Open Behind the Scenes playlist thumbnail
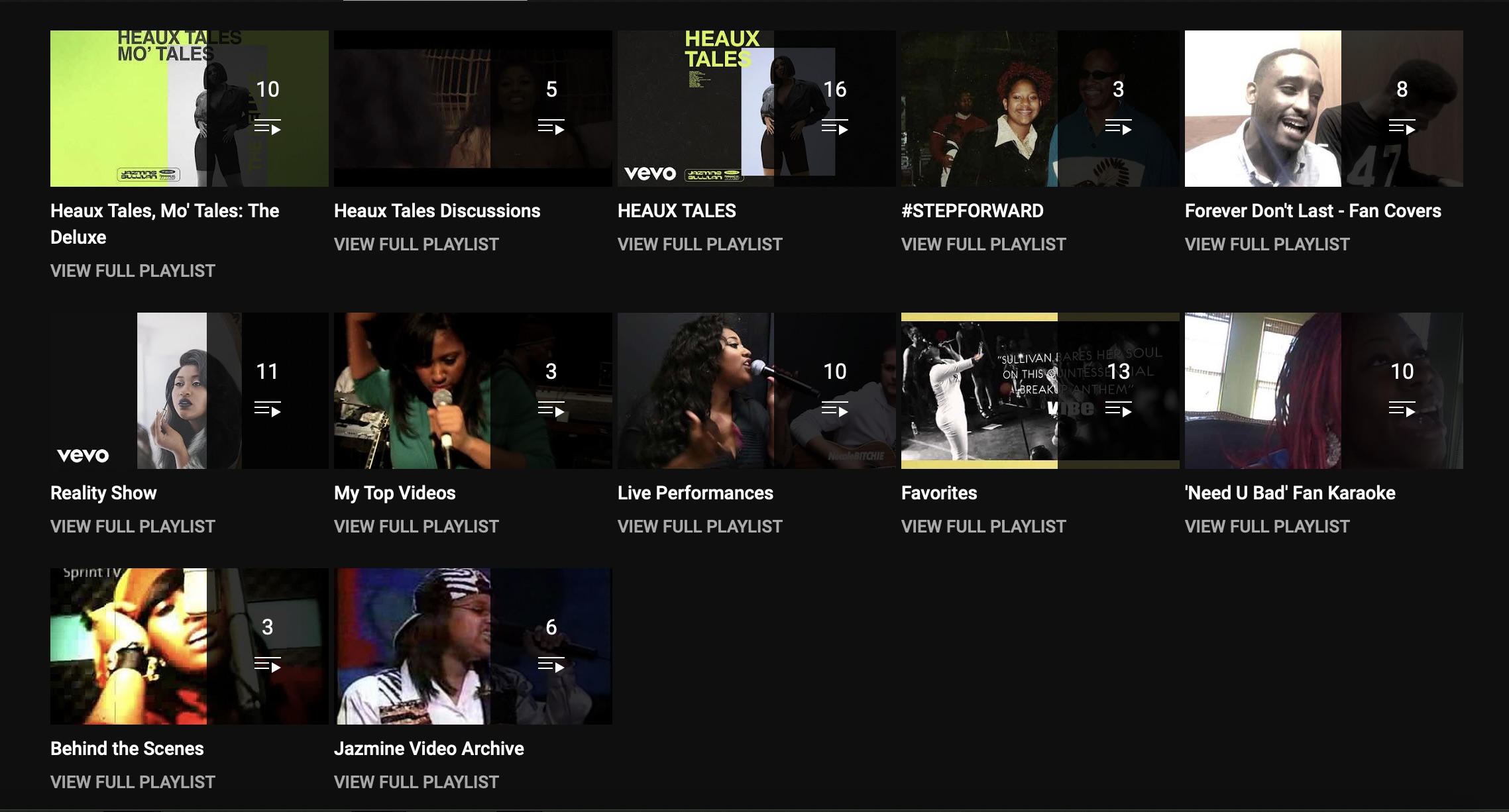1509x812 pixels. point(190,646)
